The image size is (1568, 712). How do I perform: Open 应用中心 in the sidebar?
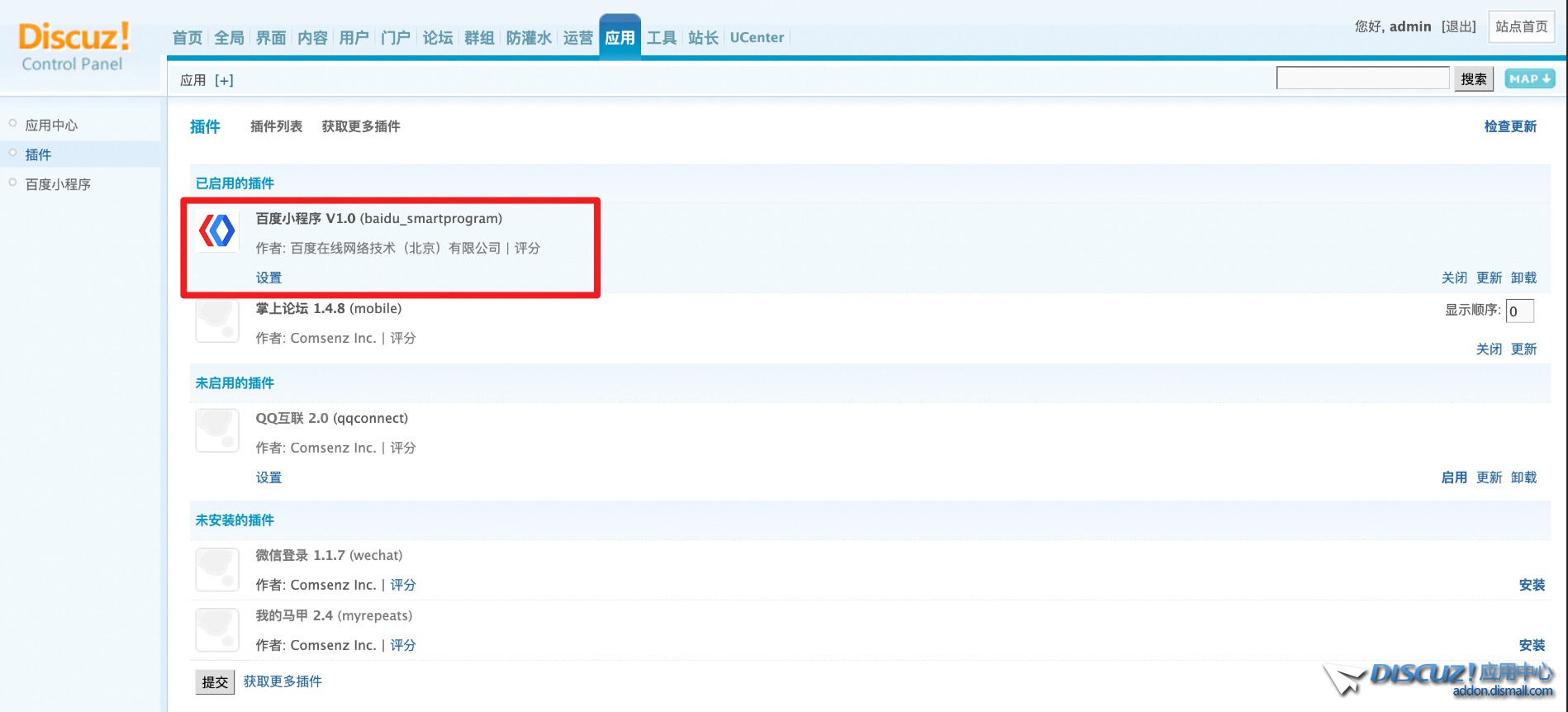(51, 125)
